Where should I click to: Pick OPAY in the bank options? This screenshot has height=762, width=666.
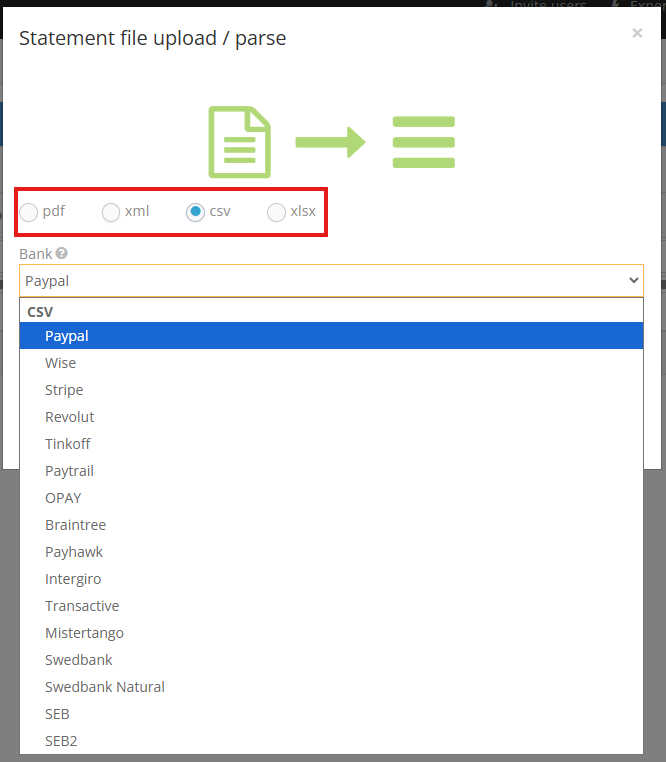coord(332,498)
